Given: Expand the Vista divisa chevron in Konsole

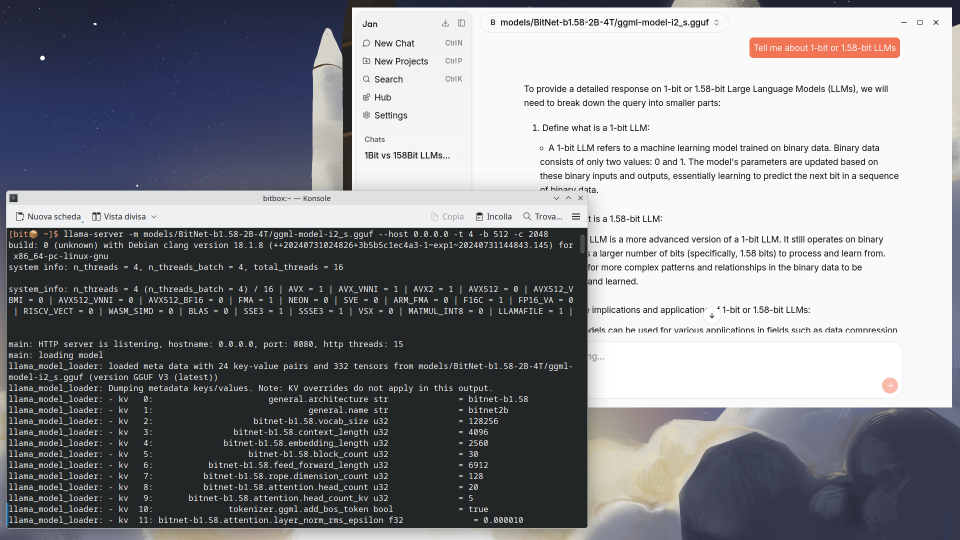Looking at the screenshot, I should 154,217.
